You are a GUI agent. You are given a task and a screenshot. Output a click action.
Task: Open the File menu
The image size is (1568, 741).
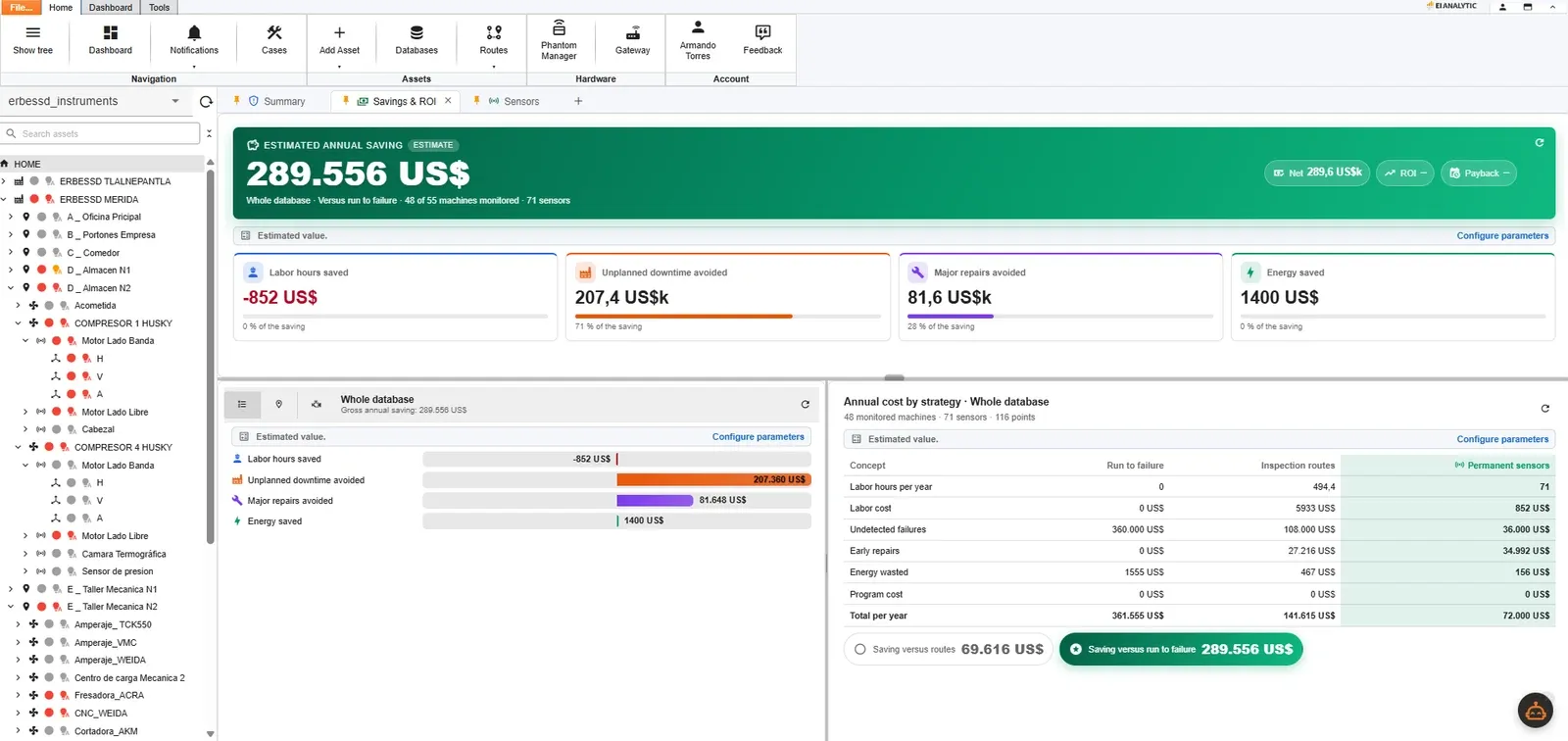(21, 7)
